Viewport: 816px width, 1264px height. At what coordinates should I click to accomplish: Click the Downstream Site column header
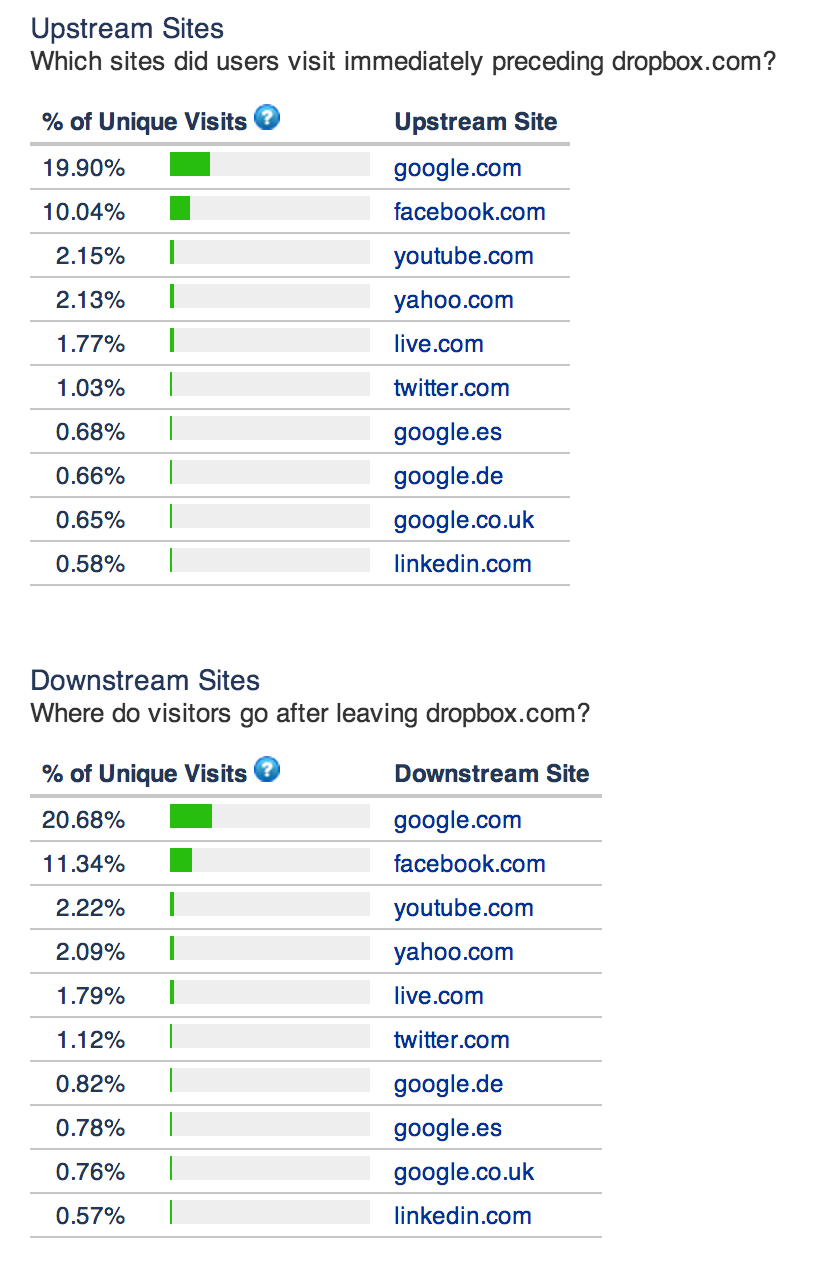(492, 774)
